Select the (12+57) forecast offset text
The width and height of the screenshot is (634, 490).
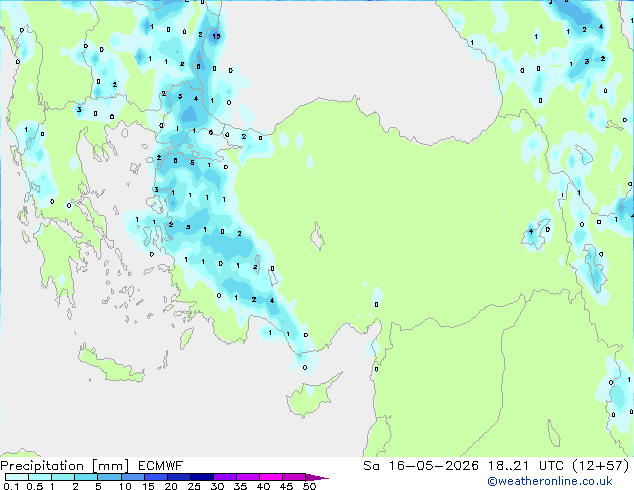(x=600, y=466)
